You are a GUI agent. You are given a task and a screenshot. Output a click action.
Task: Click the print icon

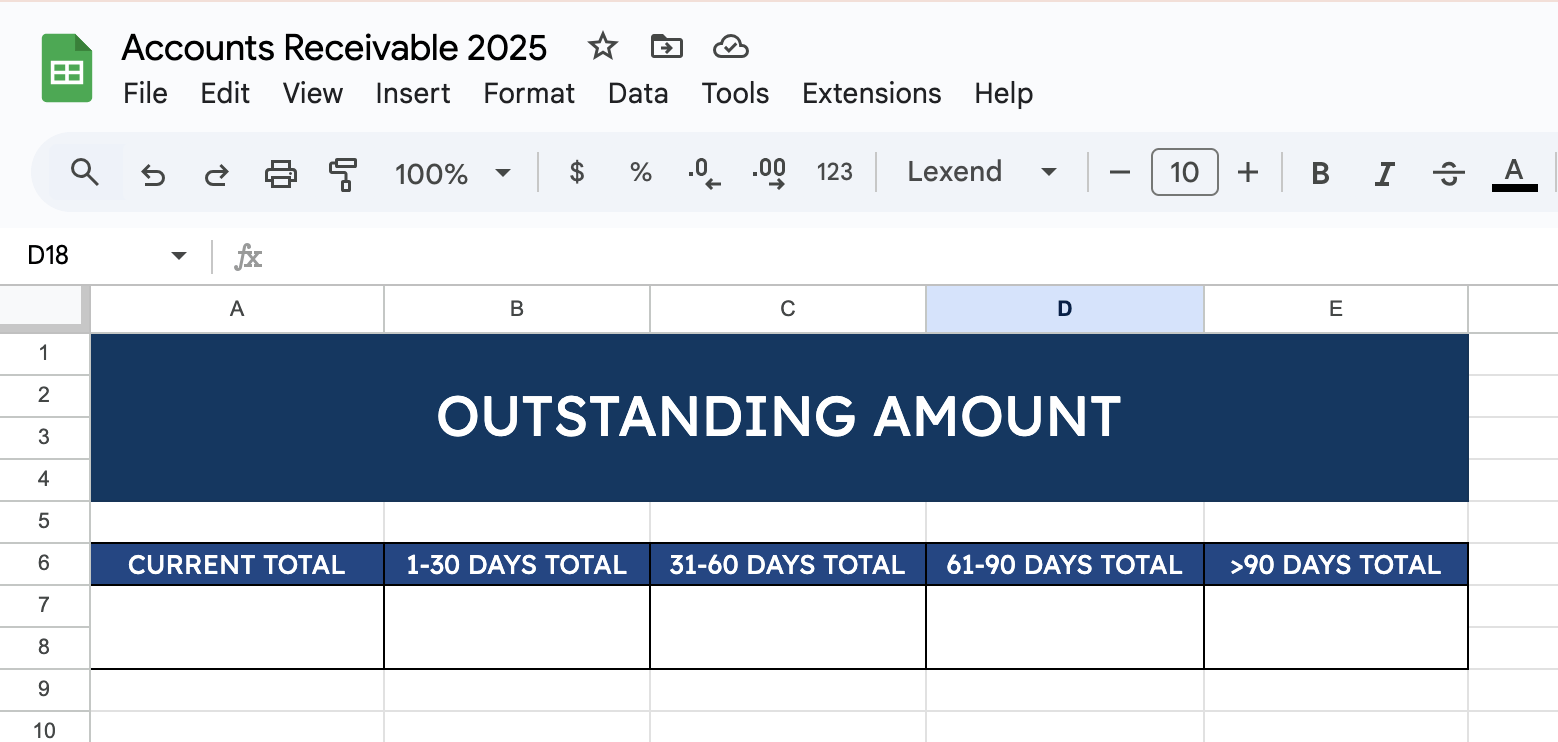click(280, 174)
